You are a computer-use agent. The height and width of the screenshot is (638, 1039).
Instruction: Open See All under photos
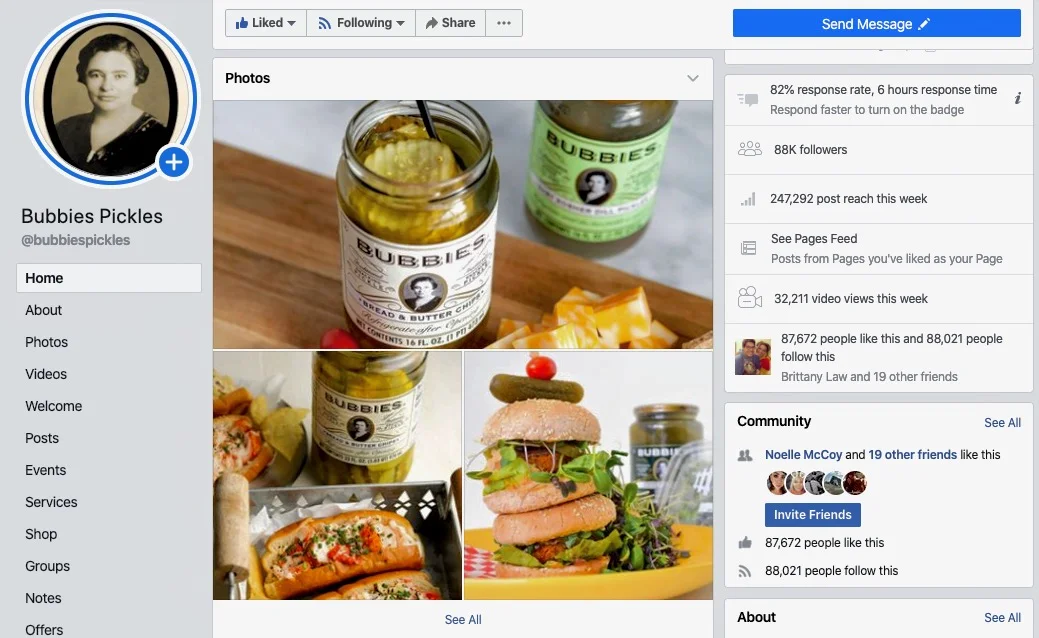tap(463, 619)
